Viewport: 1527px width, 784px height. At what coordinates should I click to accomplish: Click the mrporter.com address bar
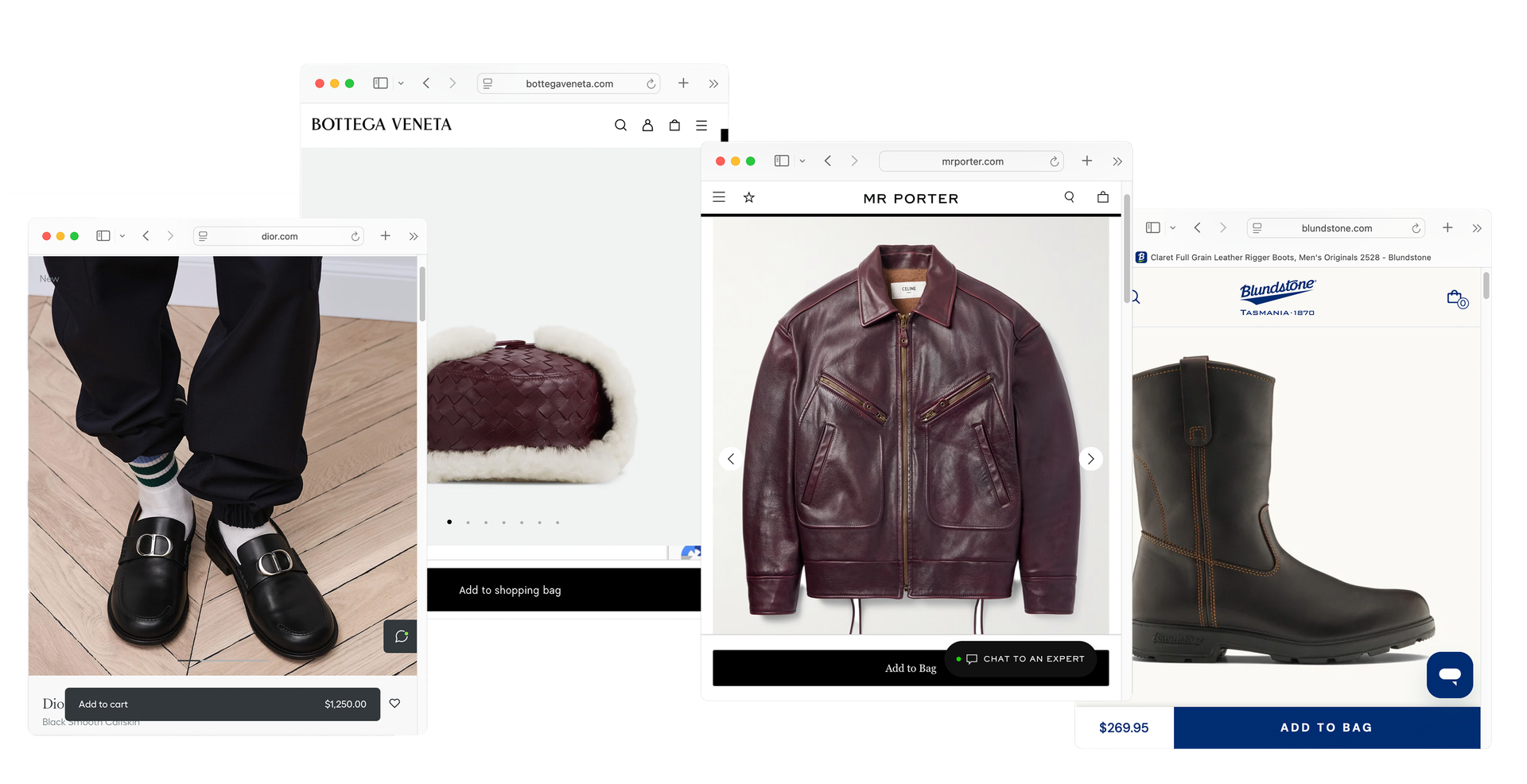click(971, 161)
